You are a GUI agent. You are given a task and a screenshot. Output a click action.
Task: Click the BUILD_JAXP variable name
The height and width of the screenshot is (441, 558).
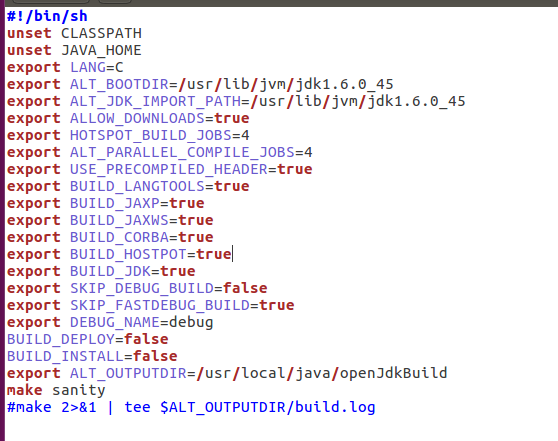[x=115, y=203]
